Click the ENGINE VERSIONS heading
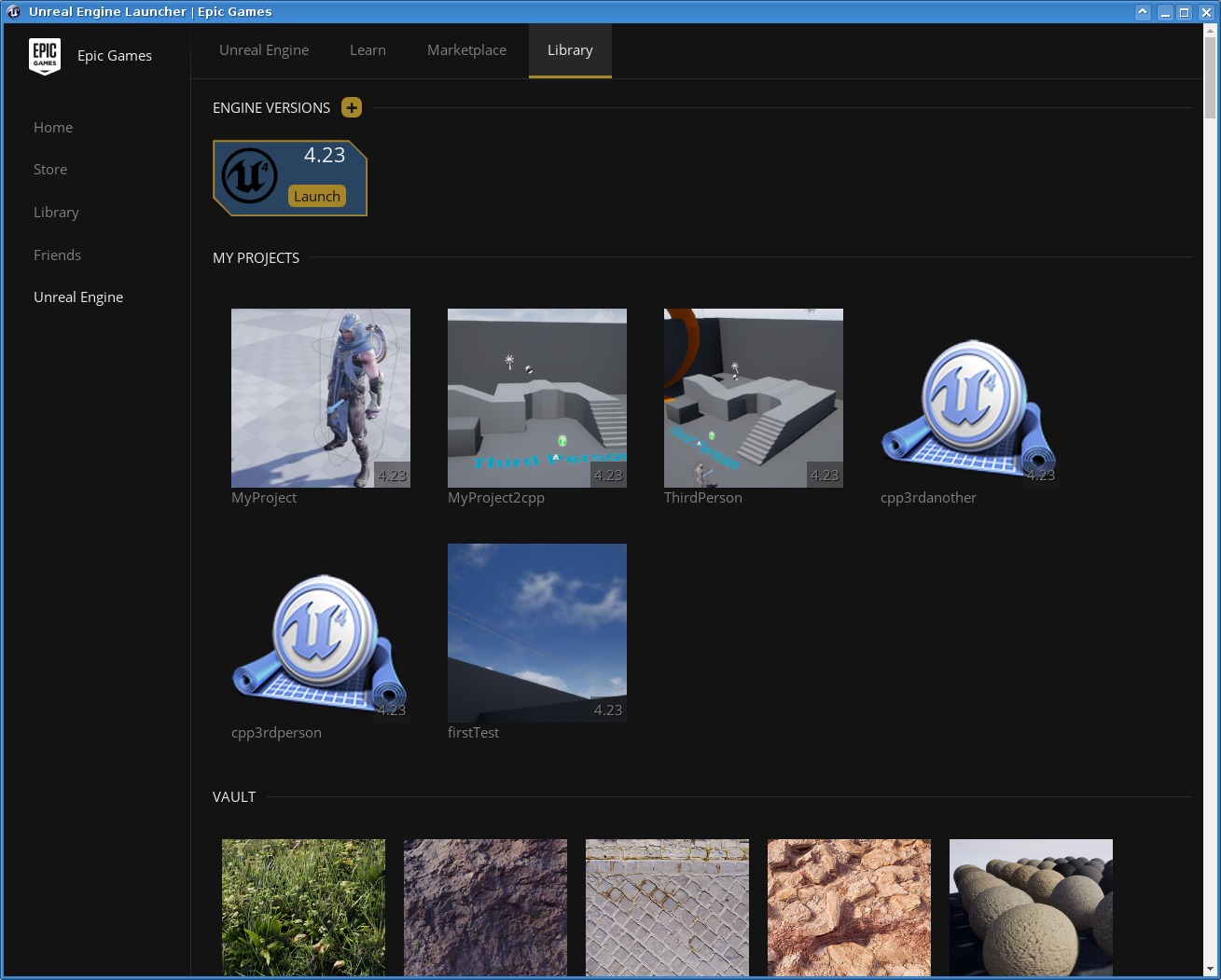This screenshot has height=980, width=1221. [x=271, y=108]
